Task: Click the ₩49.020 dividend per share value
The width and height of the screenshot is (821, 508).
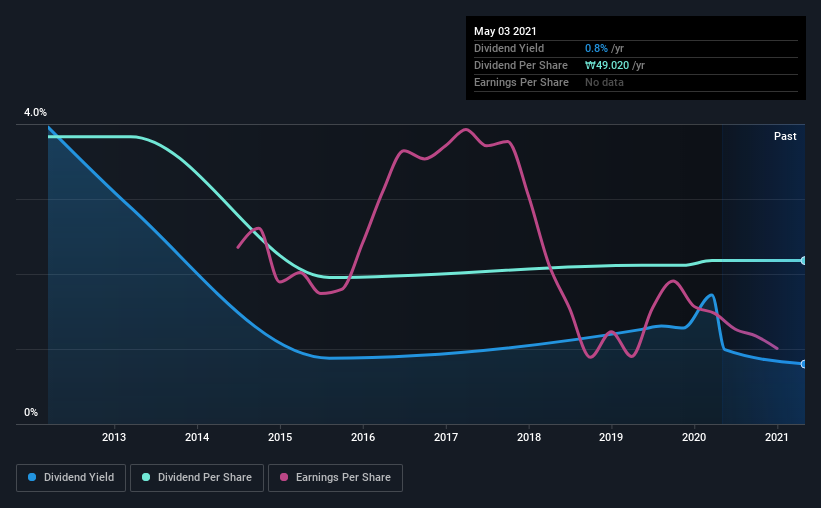Action: 607,65
